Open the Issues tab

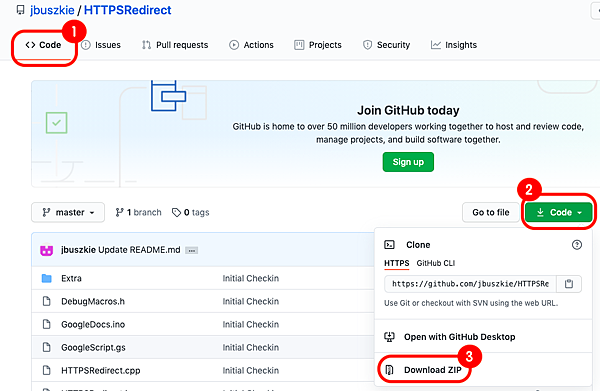(101, 45)
